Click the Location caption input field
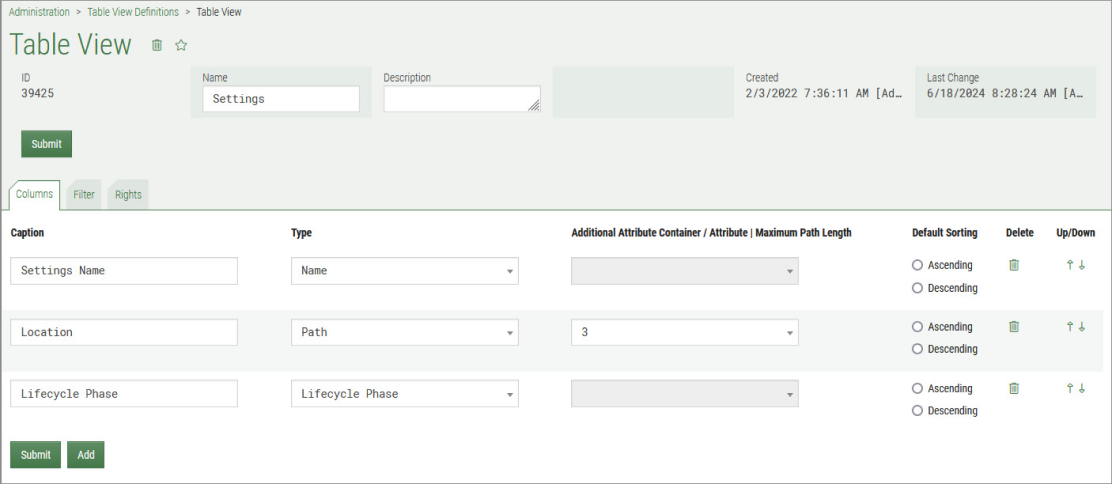 click(124, 332)
